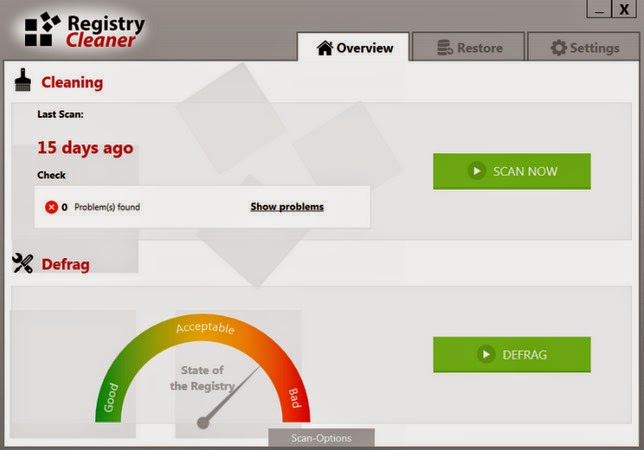Click the '15 days ago' last scan text
This screenshot has width=644, height=450.
point(85,148)
